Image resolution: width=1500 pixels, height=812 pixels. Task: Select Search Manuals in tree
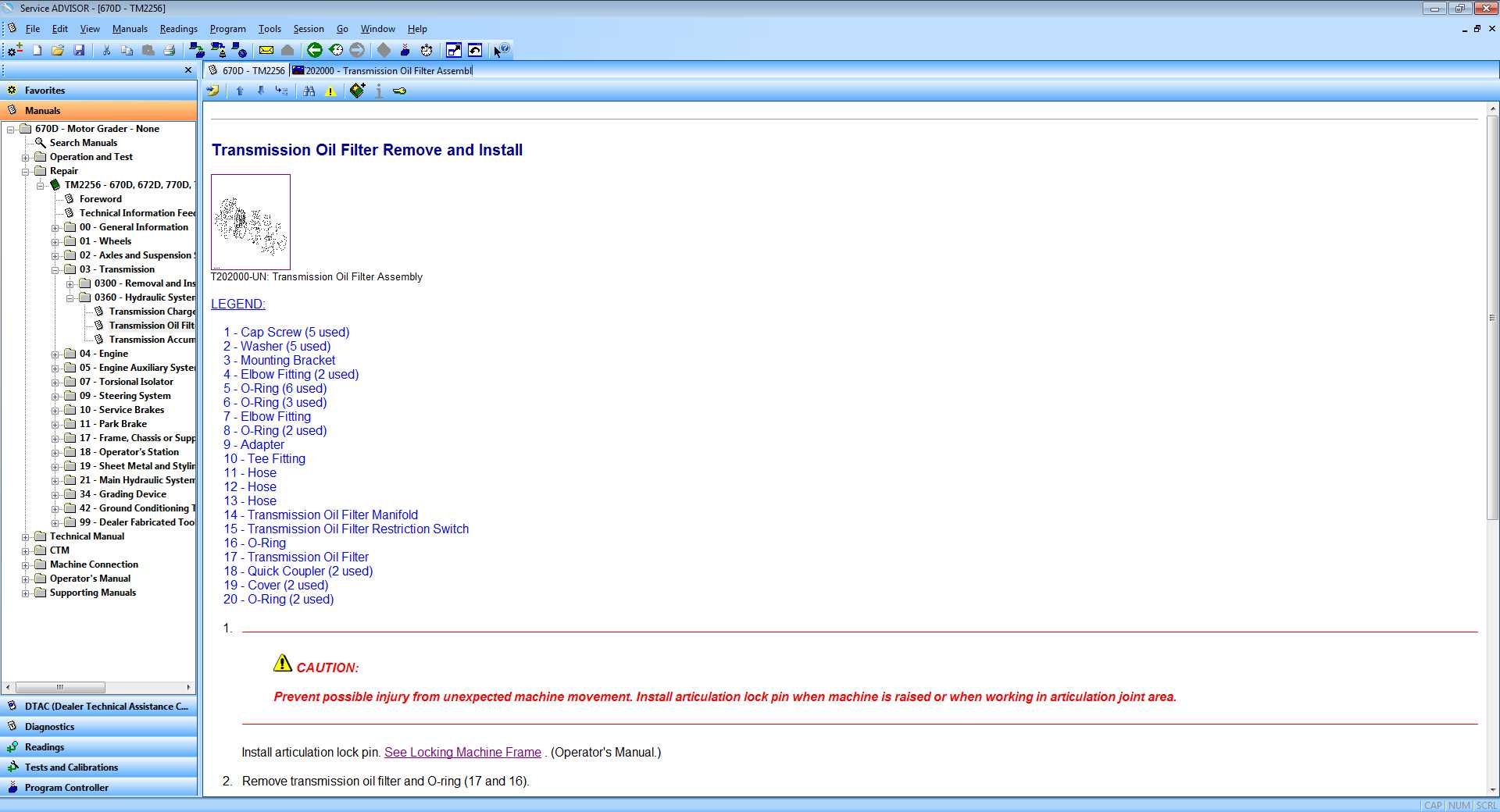(x=84, y=143)
